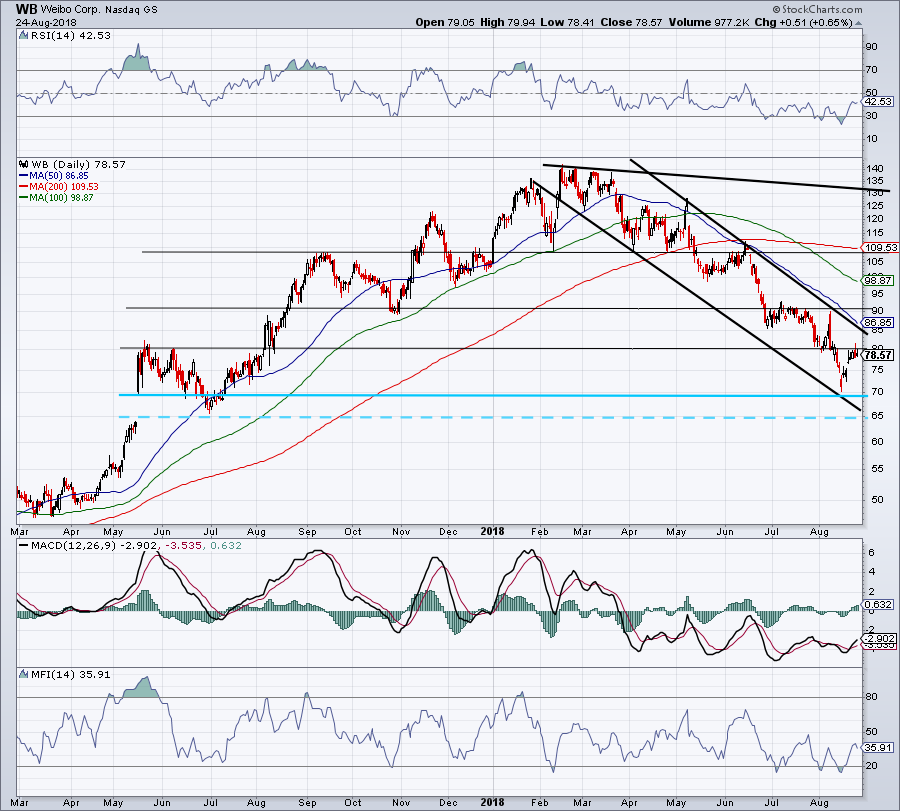The width and height of the screenshot is (900, 811).
Task: Select the WB (Daily) price legend
Action: tap(58, 162)
